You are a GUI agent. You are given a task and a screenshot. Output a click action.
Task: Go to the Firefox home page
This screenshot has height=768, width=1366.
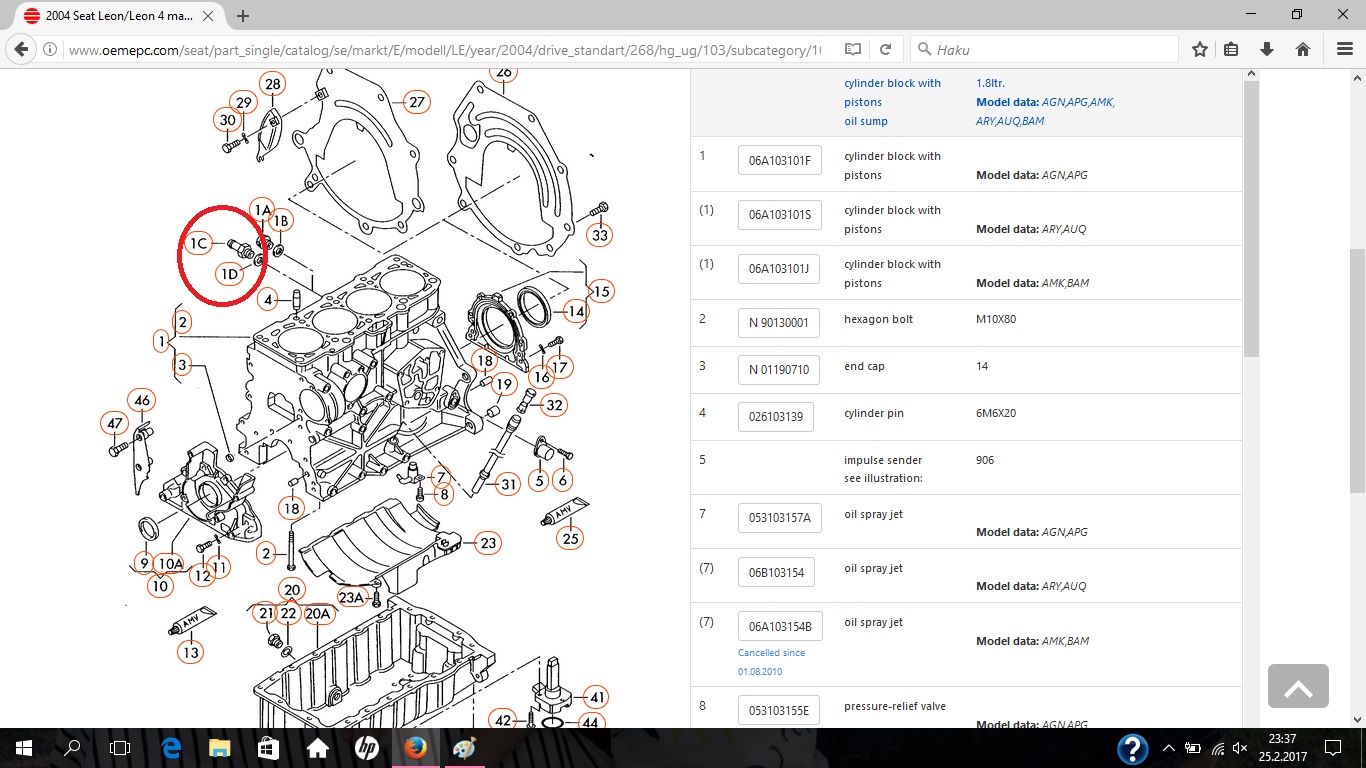pos(1302,49)
